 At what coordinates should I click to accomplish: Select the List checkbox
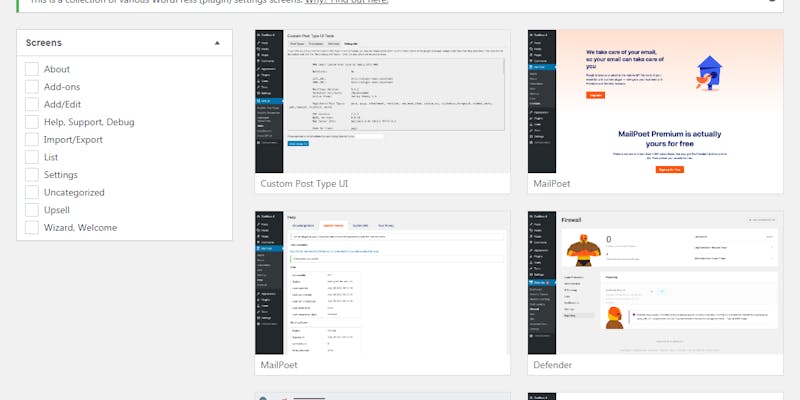(x=32, y=157)
